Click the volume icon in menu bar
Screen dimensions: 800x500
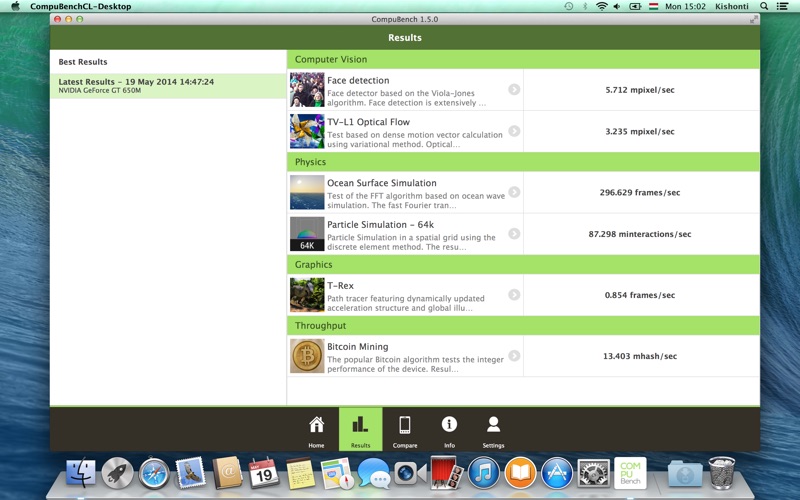pyautogui.click(x=617, y=6)
